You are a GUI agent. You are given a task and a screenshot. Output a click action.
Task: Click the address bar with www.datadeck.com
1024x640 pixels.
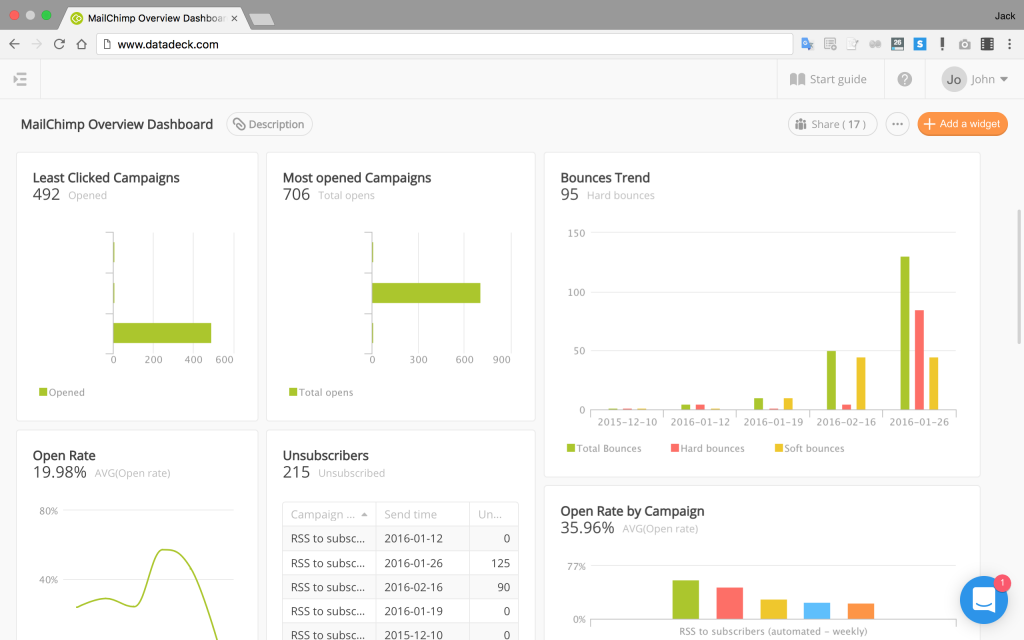point(444,44)
